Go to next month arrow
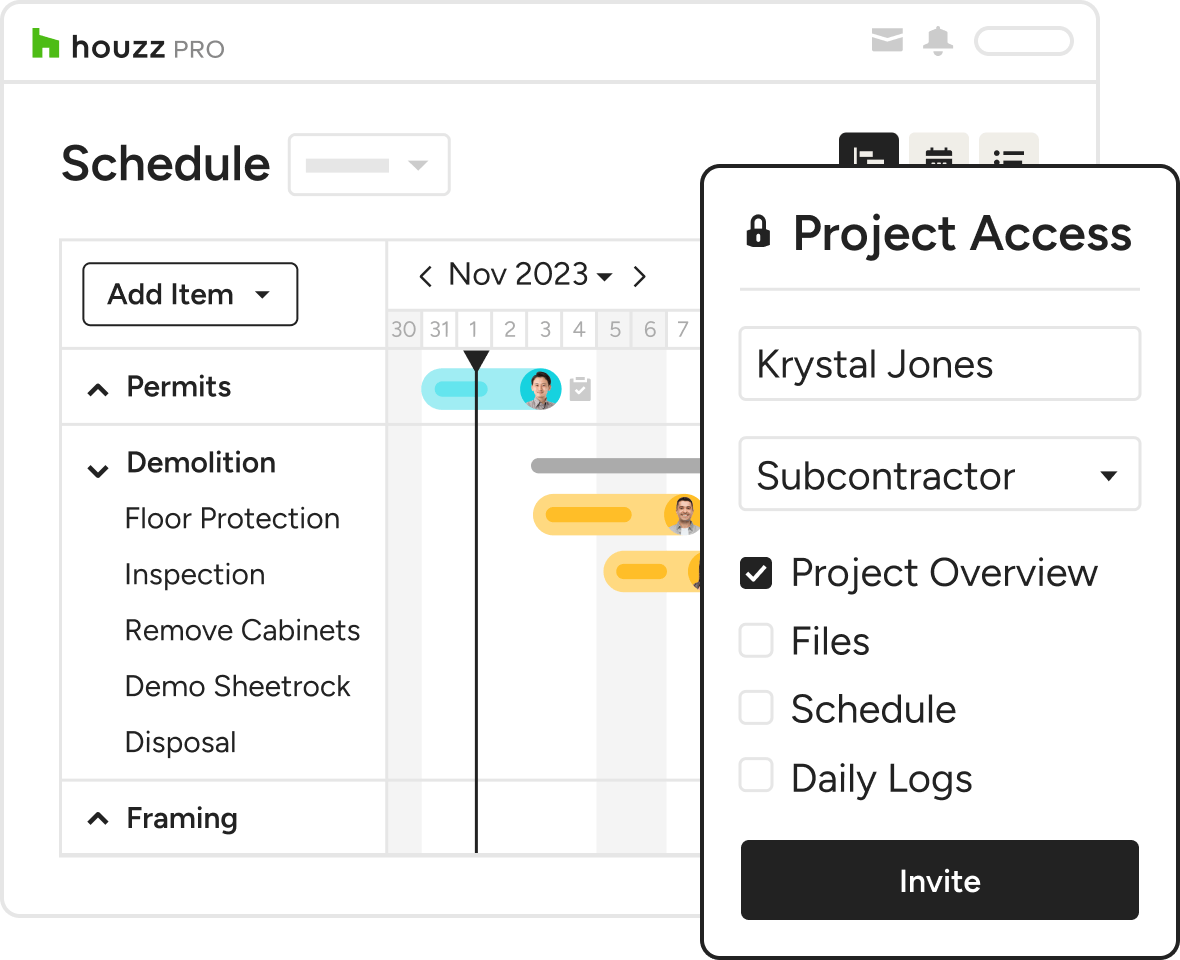1180x960 pixels. [x=640, y=276]
